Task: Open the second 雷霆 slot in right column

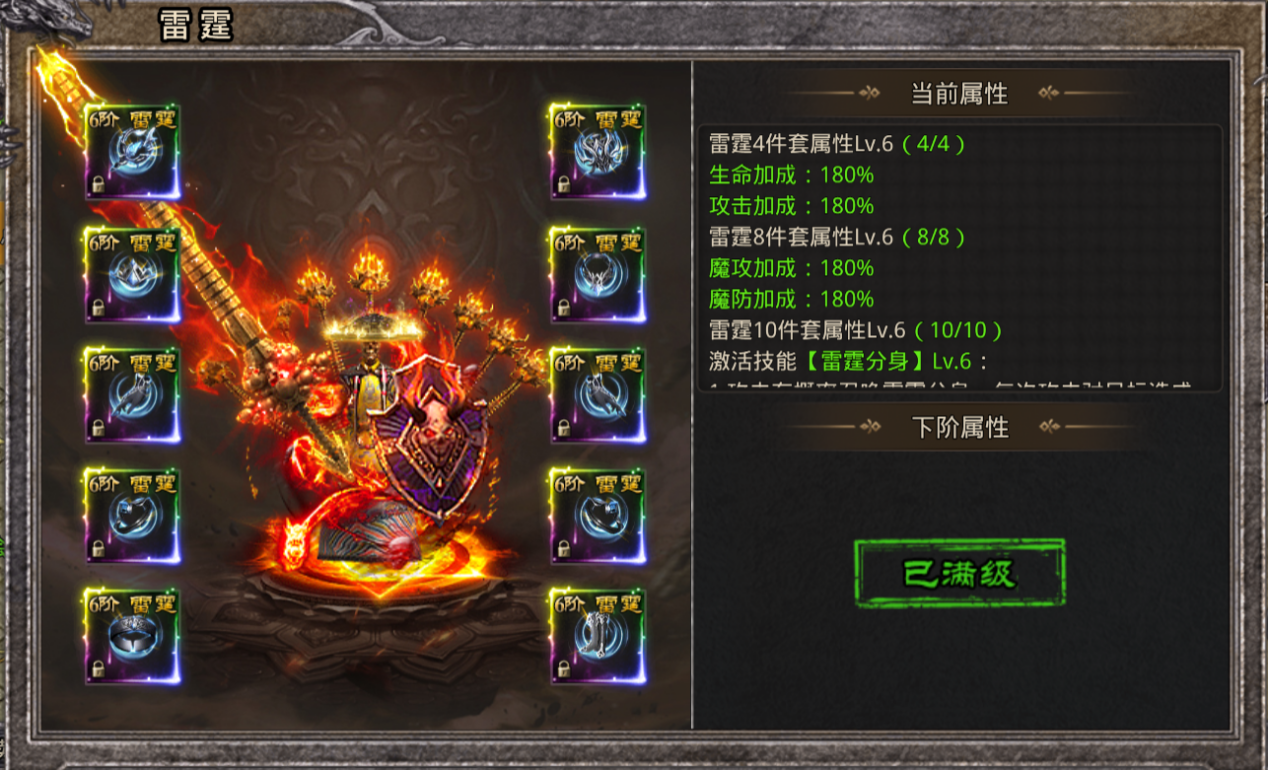Action: click(x=598, y=275)
